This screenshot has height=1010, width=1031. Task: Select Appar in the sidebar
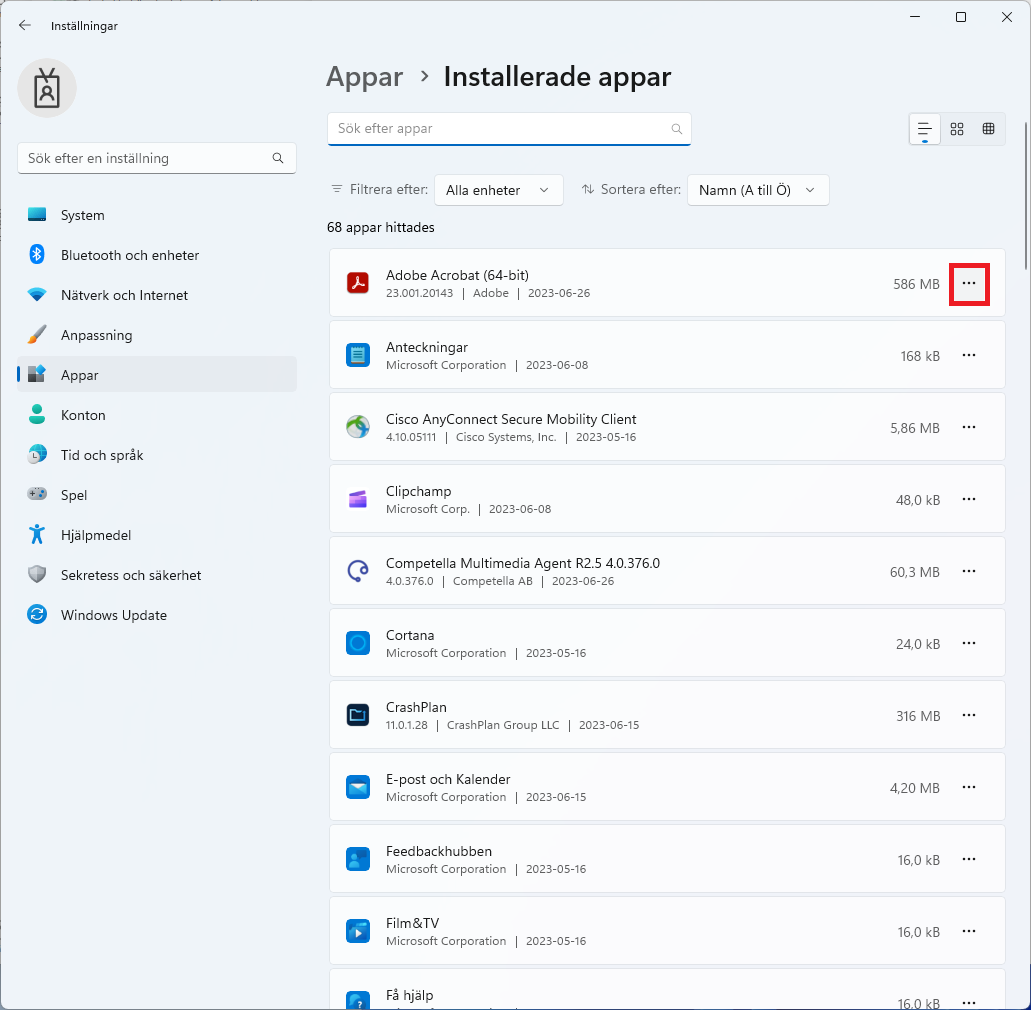tap(156, 375)
